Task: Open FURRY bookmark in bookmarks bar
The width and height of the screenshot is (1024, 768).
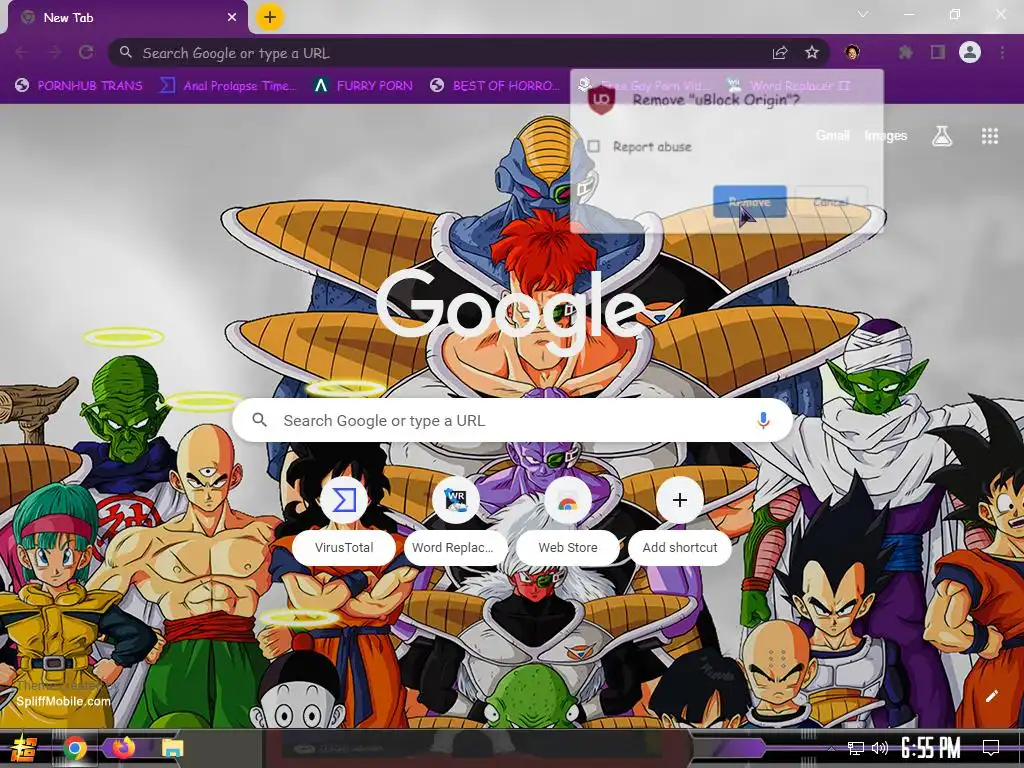Action: [x=363, y=86]
